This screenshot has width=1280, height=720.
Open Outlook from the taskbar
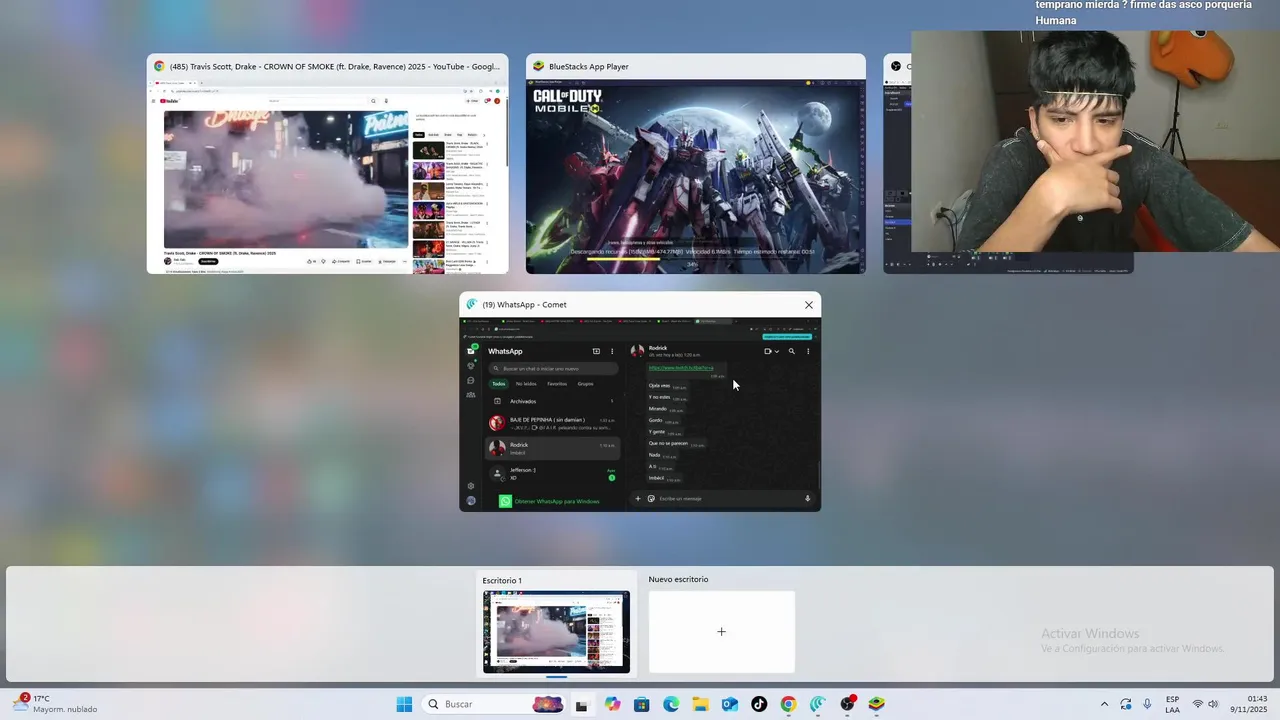[730, 704]
